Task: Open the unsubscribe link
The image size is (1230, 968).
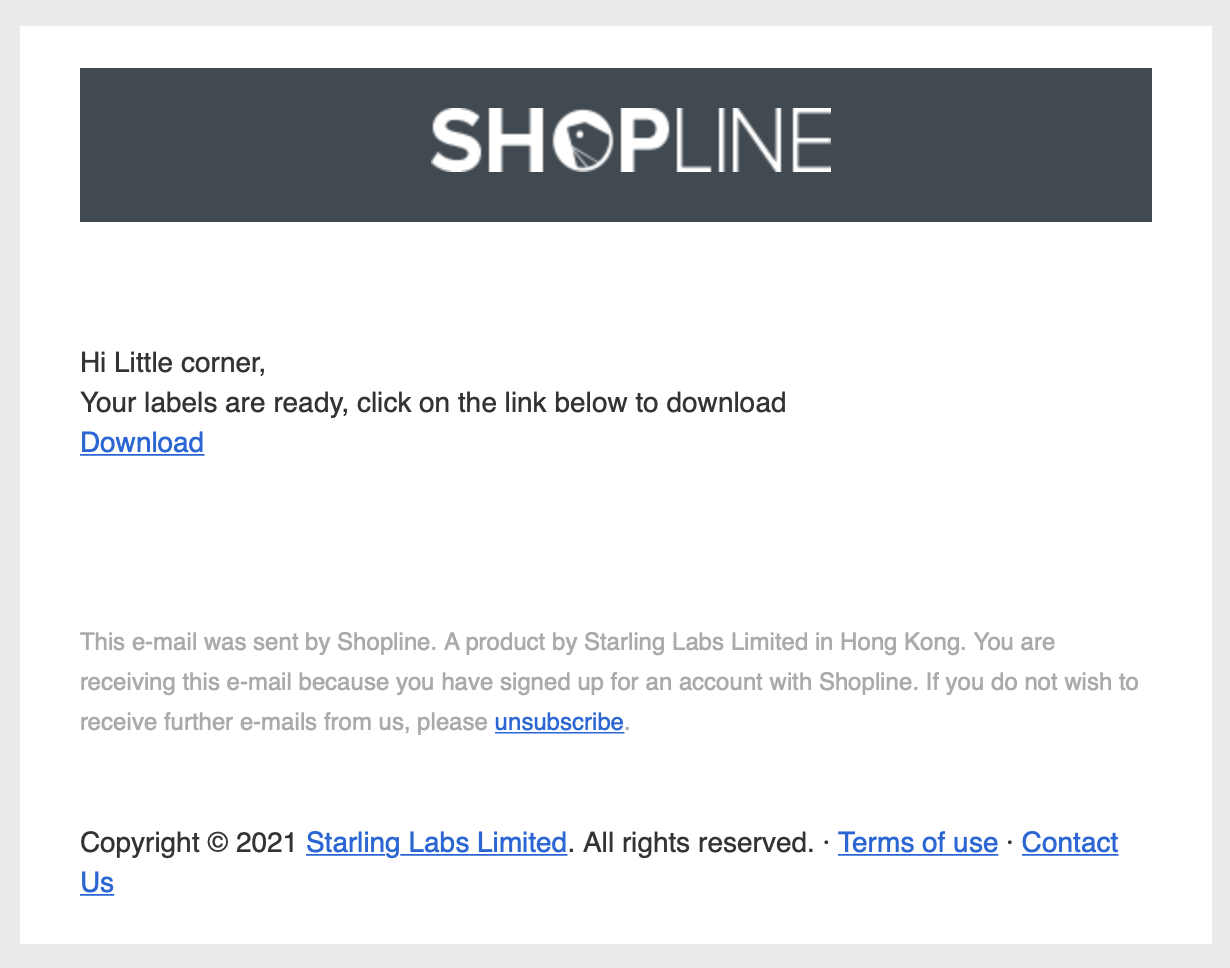Action: pos(559,721)
